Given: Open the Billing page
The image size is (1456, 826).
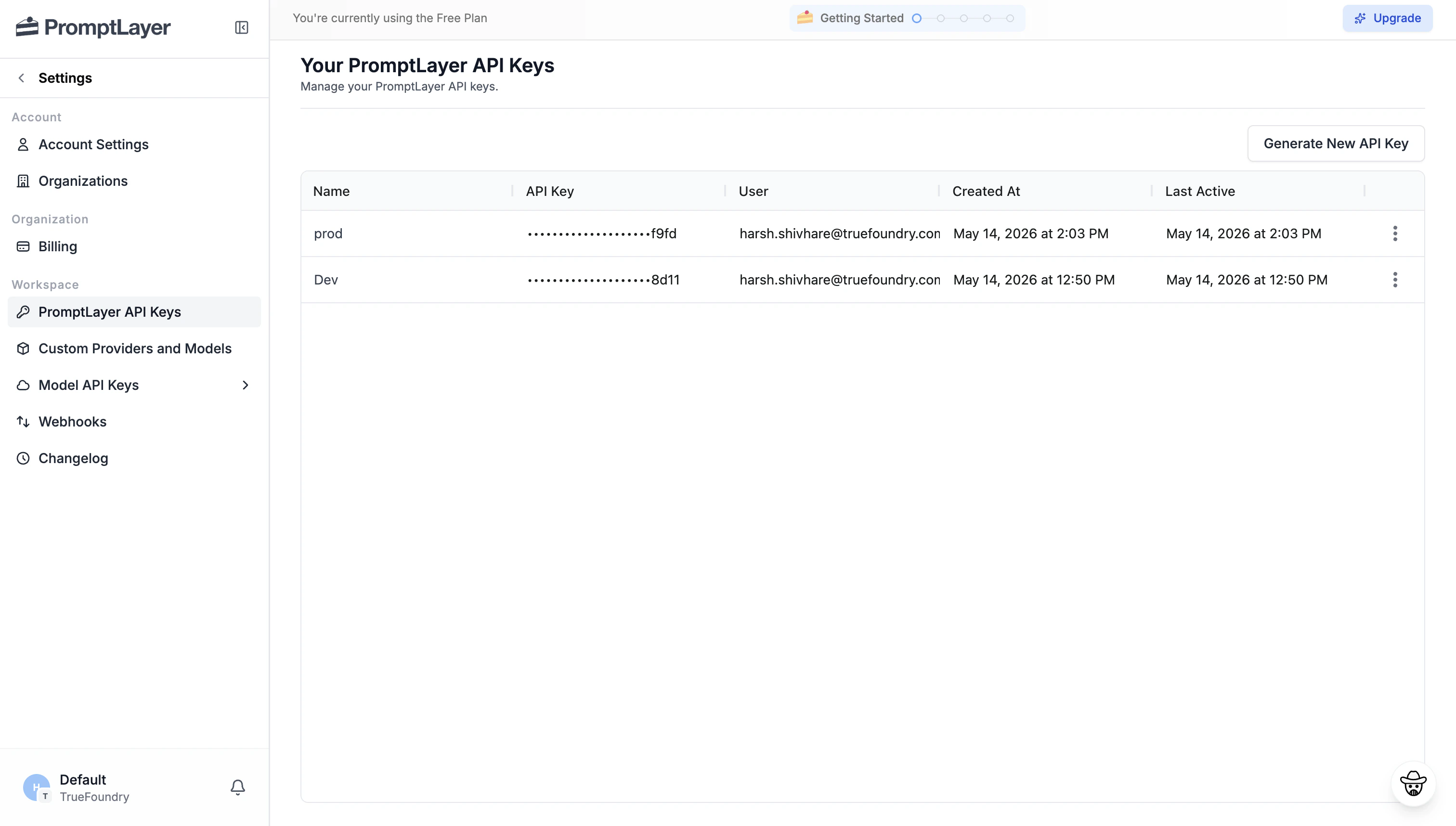Looking at the screenshot, I should tap(134, 246).
